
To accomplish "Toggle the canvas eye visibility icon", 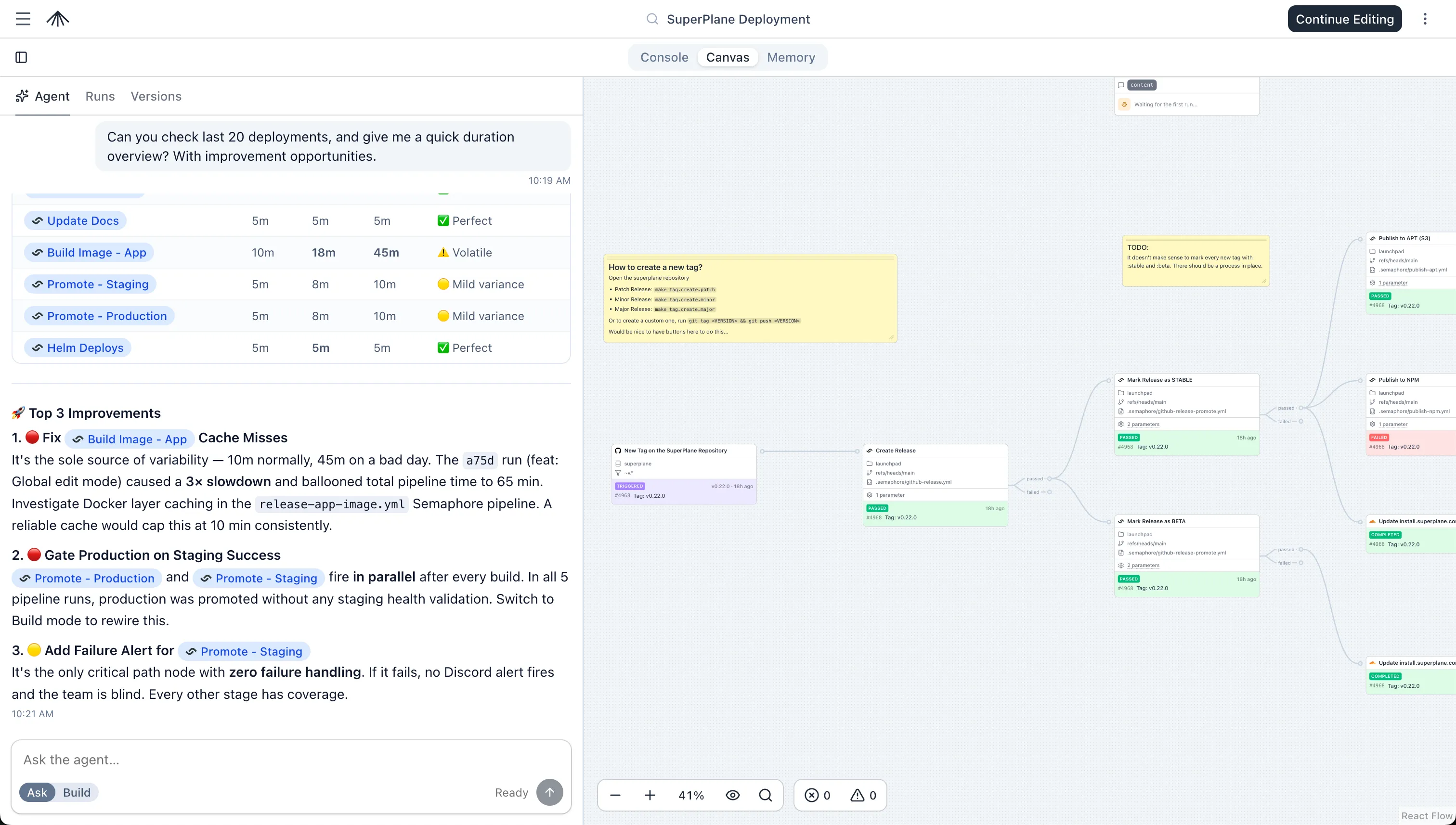I will point(732,795).
